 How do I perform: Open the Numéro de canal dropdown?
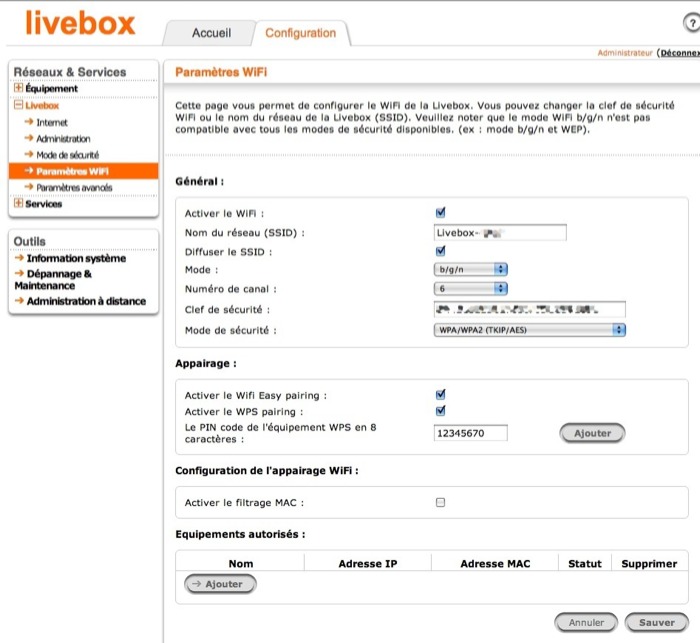(x=472, y=289)
